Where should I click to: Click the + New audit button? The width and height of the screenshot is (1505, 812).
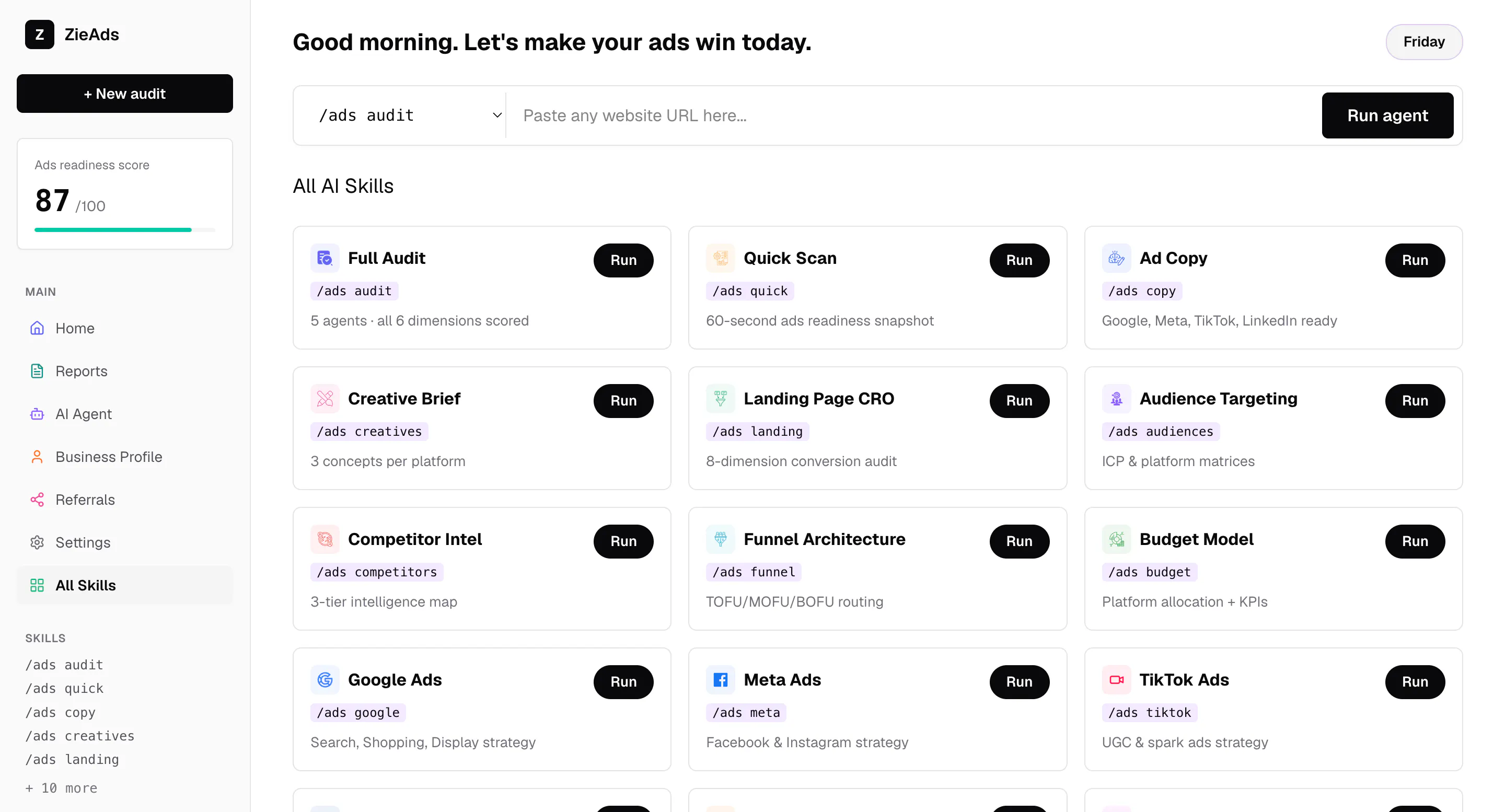pyautogui.click(x=124, y=94)
